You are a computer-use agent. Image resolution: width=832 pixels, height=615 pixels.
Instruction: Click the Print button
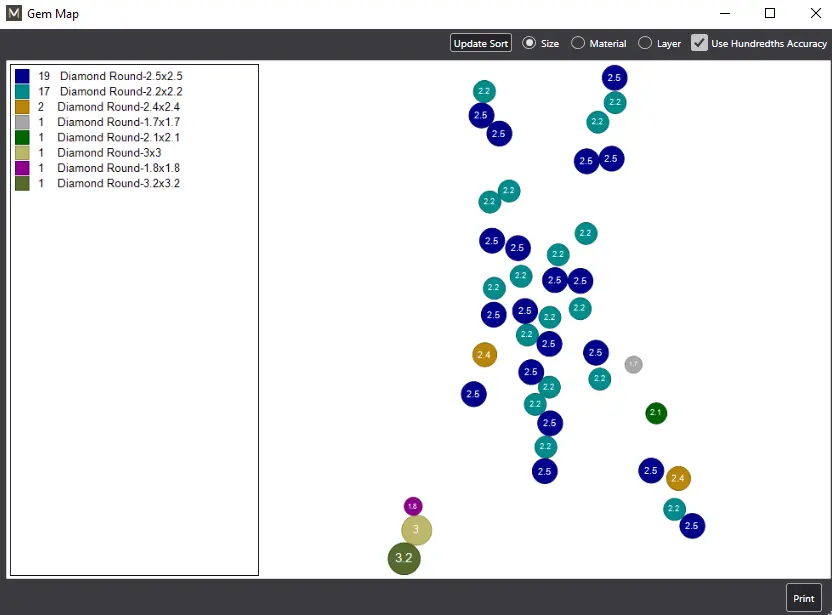pos(803,598)
